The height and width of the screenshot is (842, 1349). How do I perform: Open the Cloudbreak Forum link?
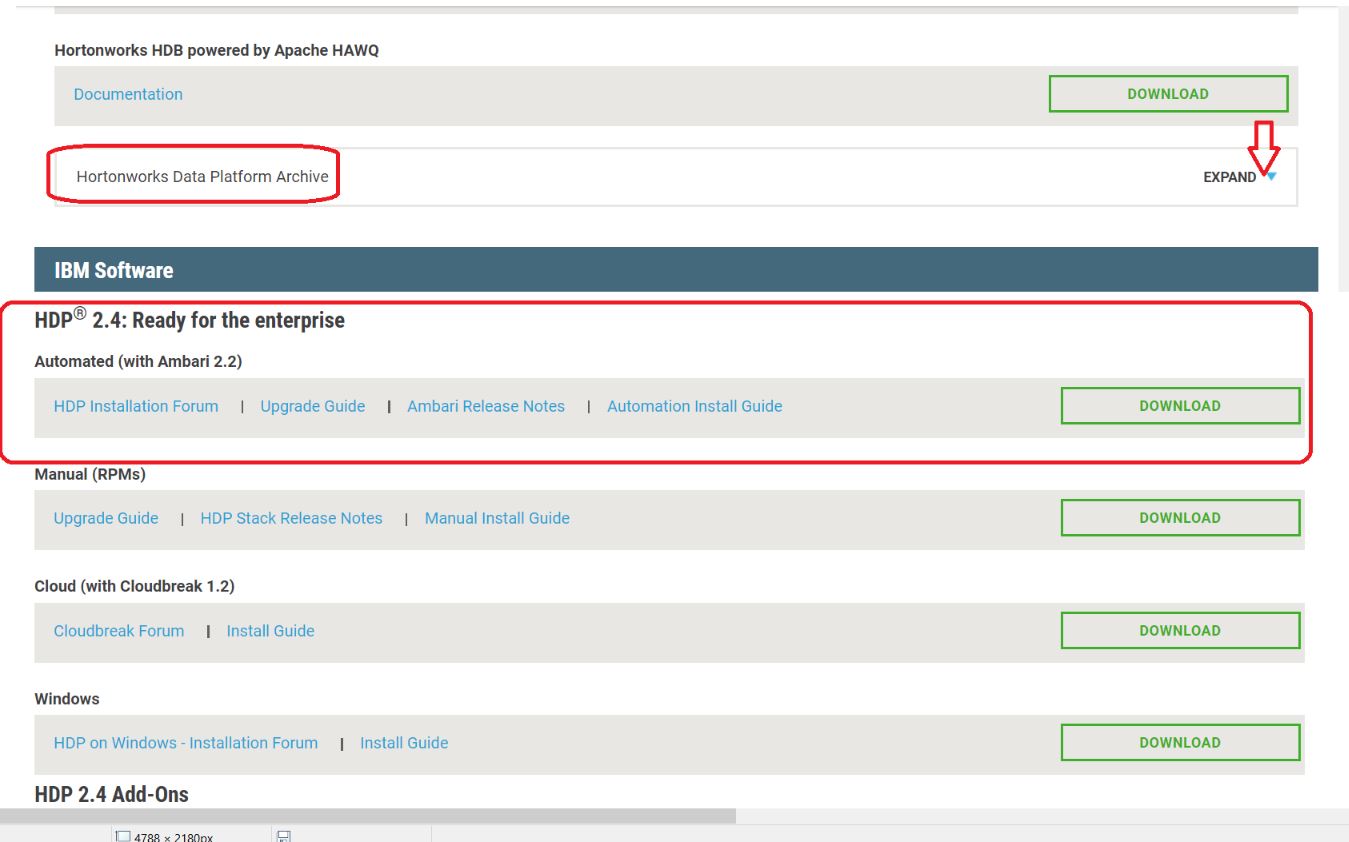pyautogui.click(x=118, y=630)
